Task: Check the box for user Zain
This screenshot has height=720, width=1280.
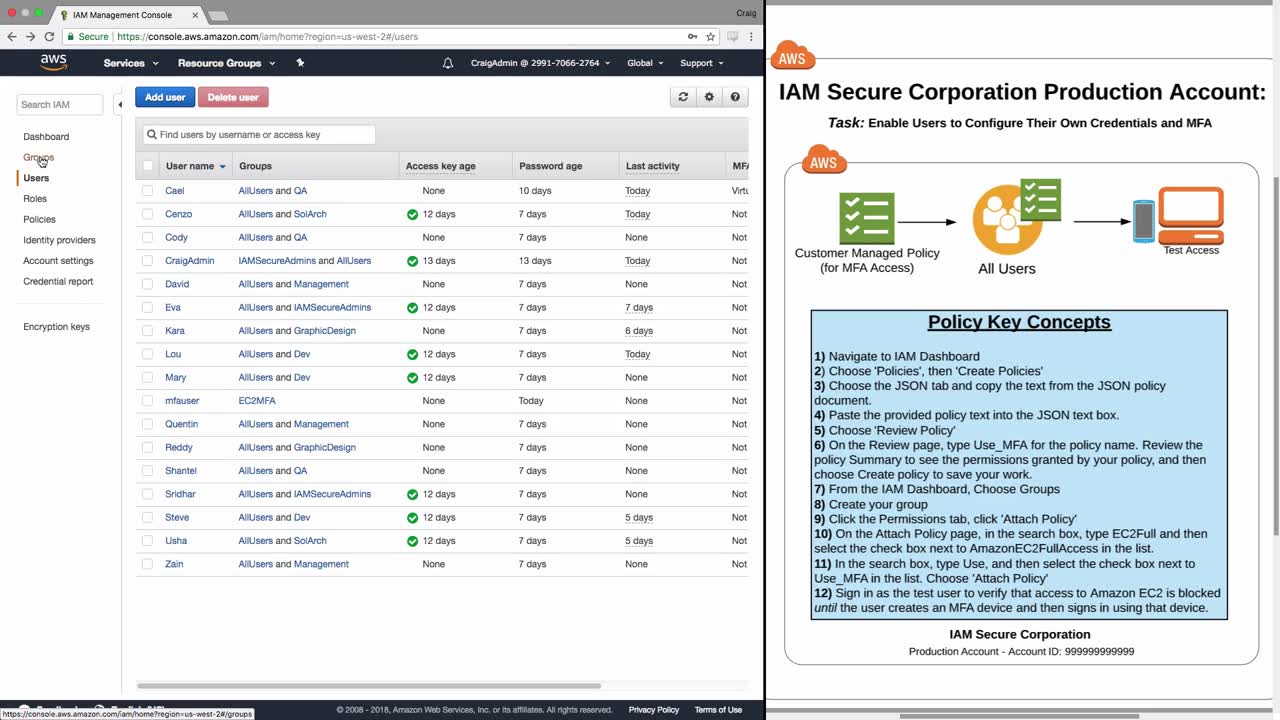Action: pyautogui.click(x=148, y=564)
